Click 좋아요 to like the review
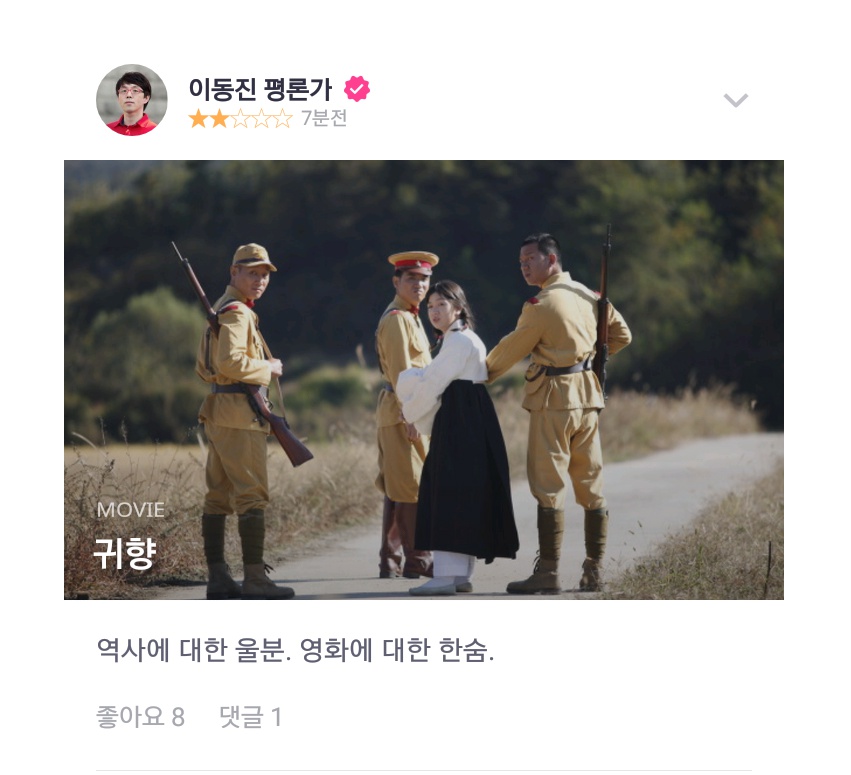The width and height of the screenshot is (851, 775). 130,716
